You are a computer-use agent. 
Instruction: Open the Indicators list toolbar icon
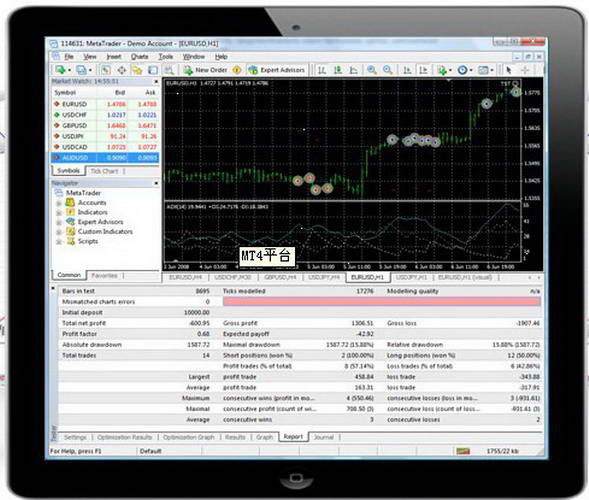[x=442, y=70]
